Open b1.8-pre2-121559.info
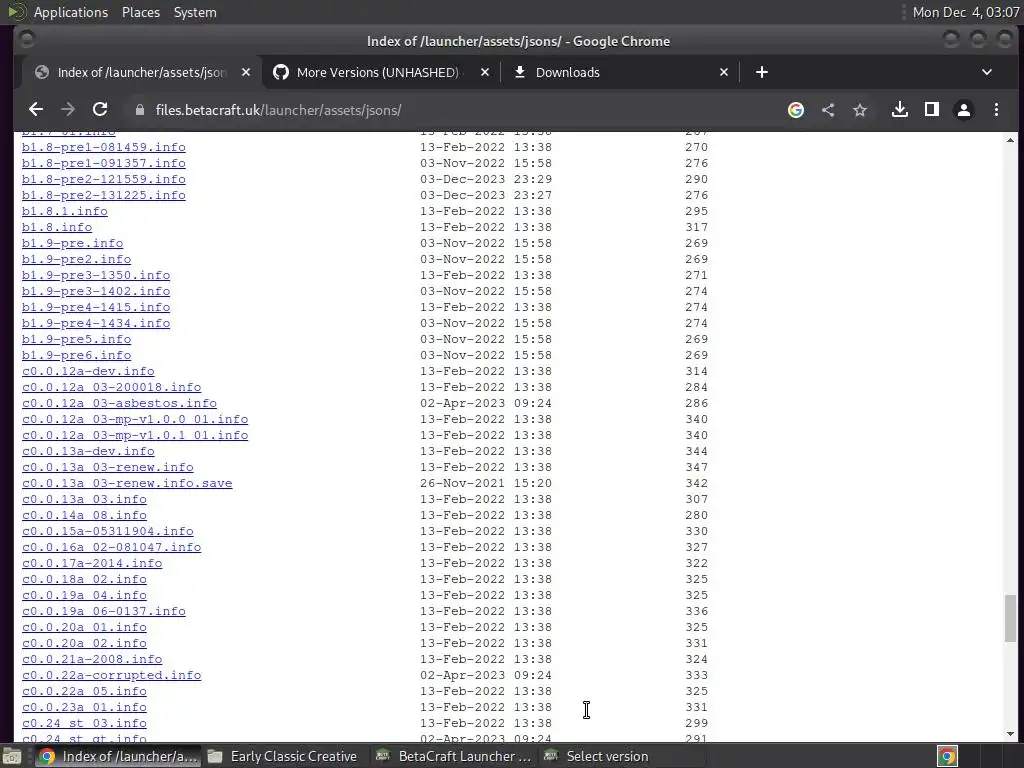The height and width of the screenshot is (768, 1024). tap(103, 179)
